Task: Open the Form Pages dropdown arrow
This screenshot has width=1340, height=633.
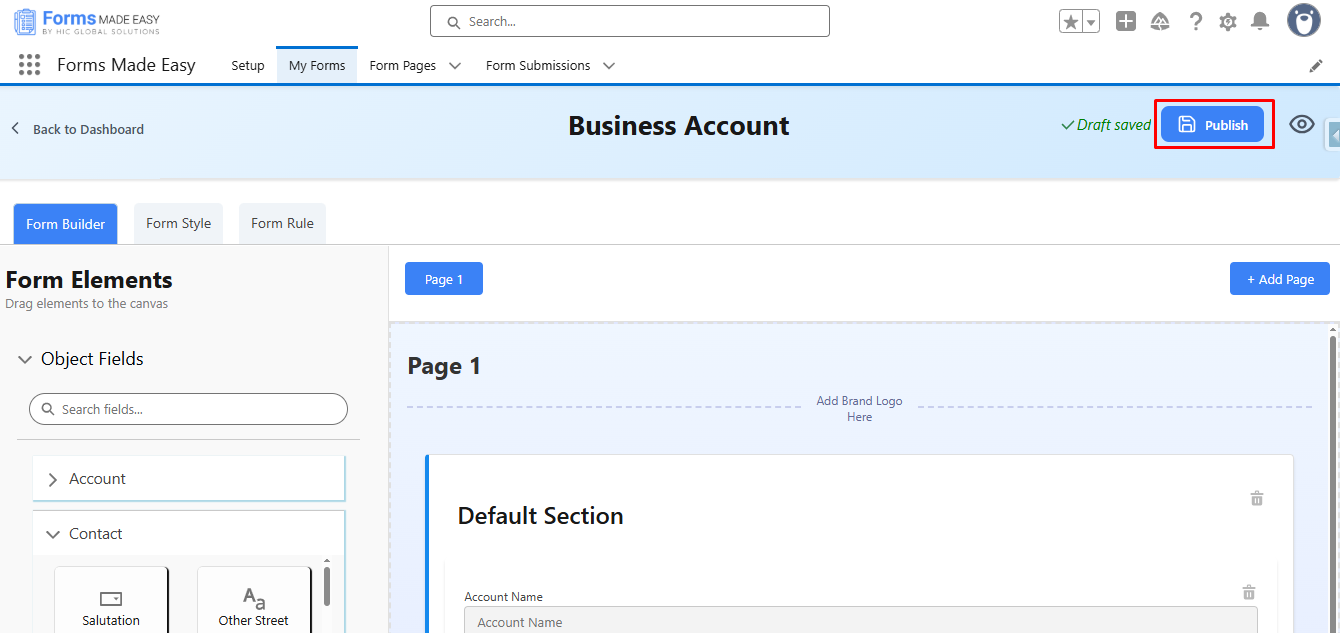Action: pos(455,66)
